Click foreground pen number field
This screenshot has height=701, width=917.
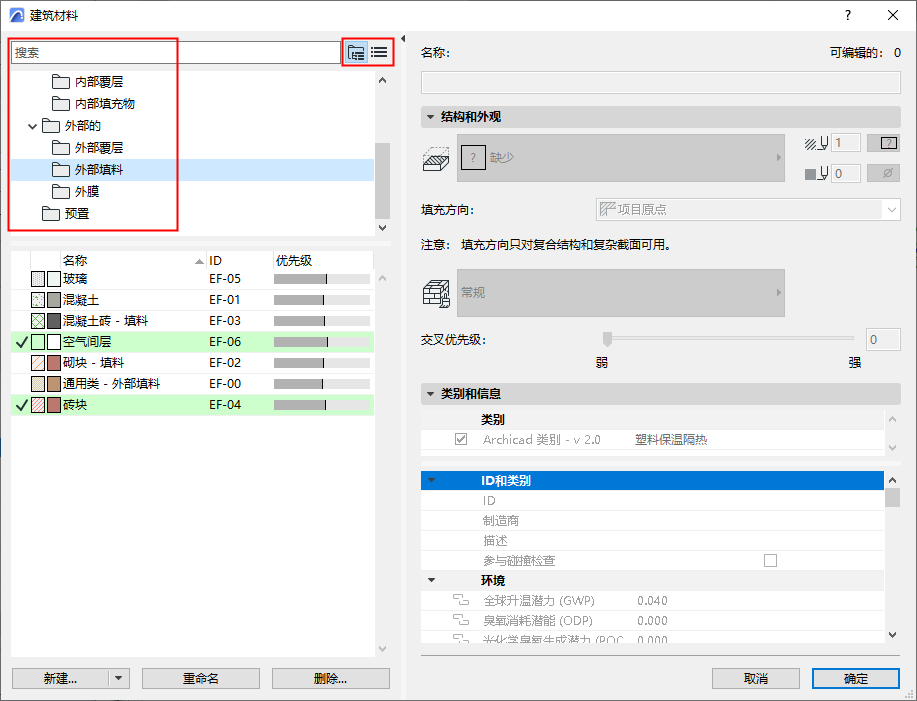[x=846, y=143]
